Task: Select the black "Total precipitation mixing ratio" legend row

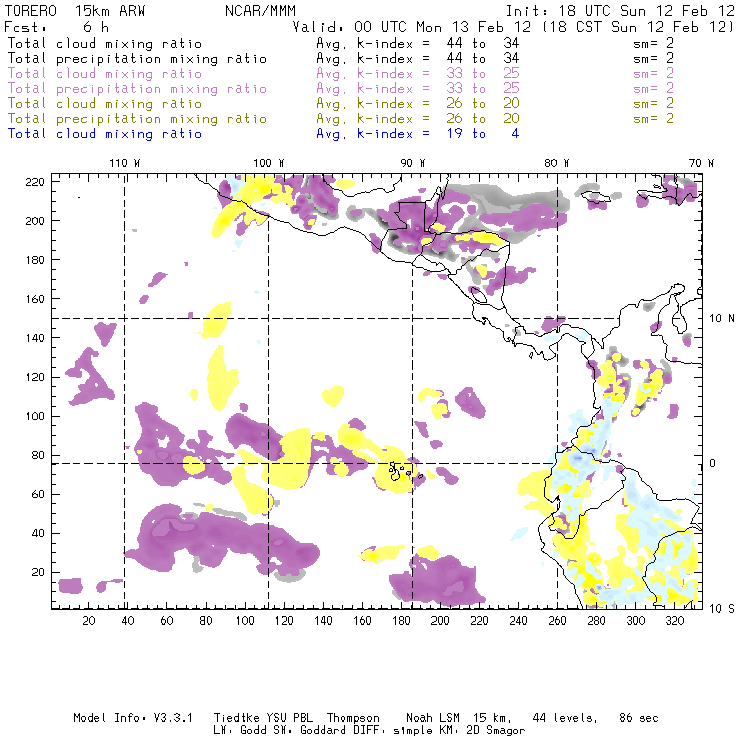Action: [x=137, y=59]
